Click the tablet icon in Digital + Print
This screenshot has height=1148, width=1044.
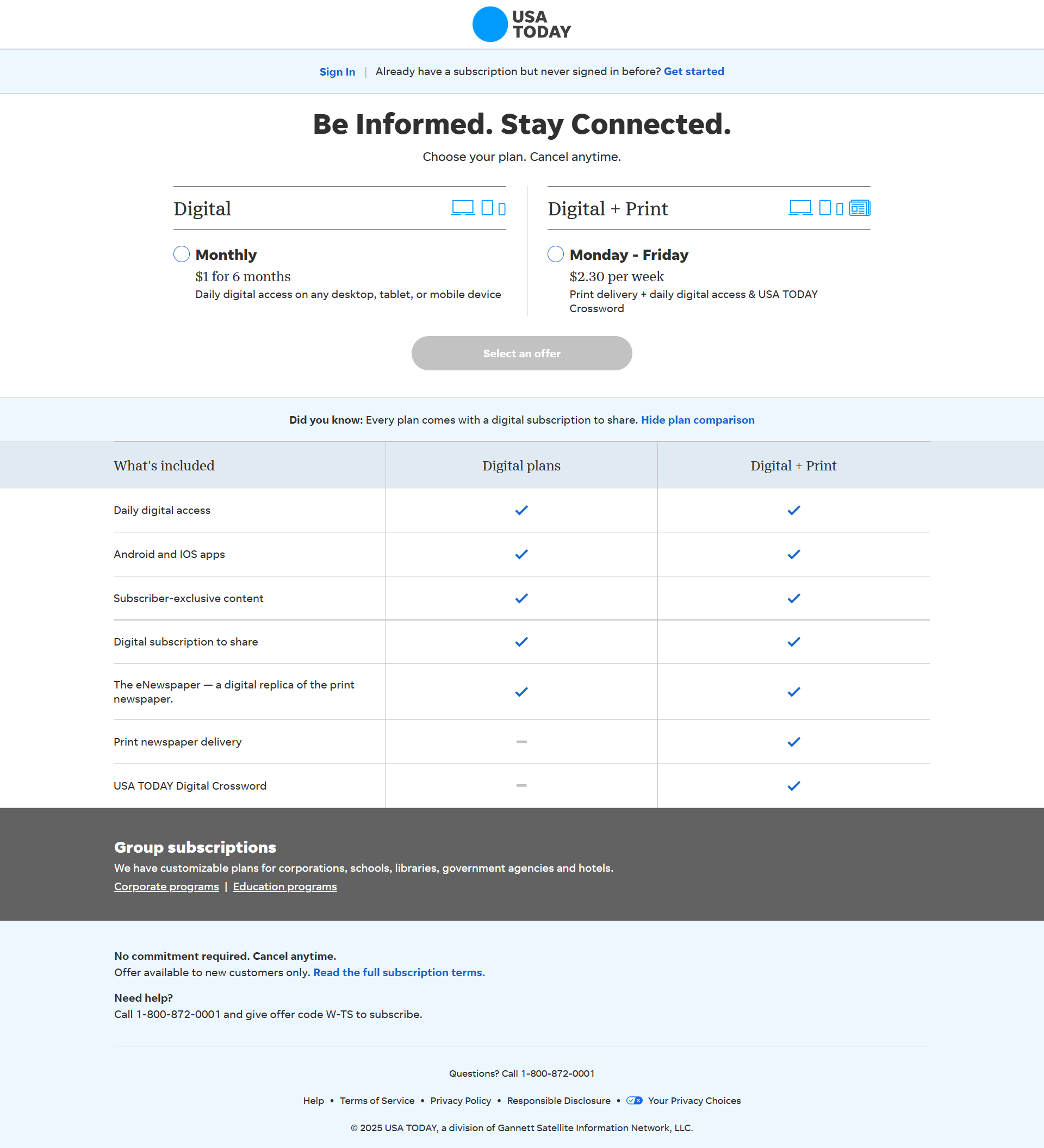pos(825,208)
